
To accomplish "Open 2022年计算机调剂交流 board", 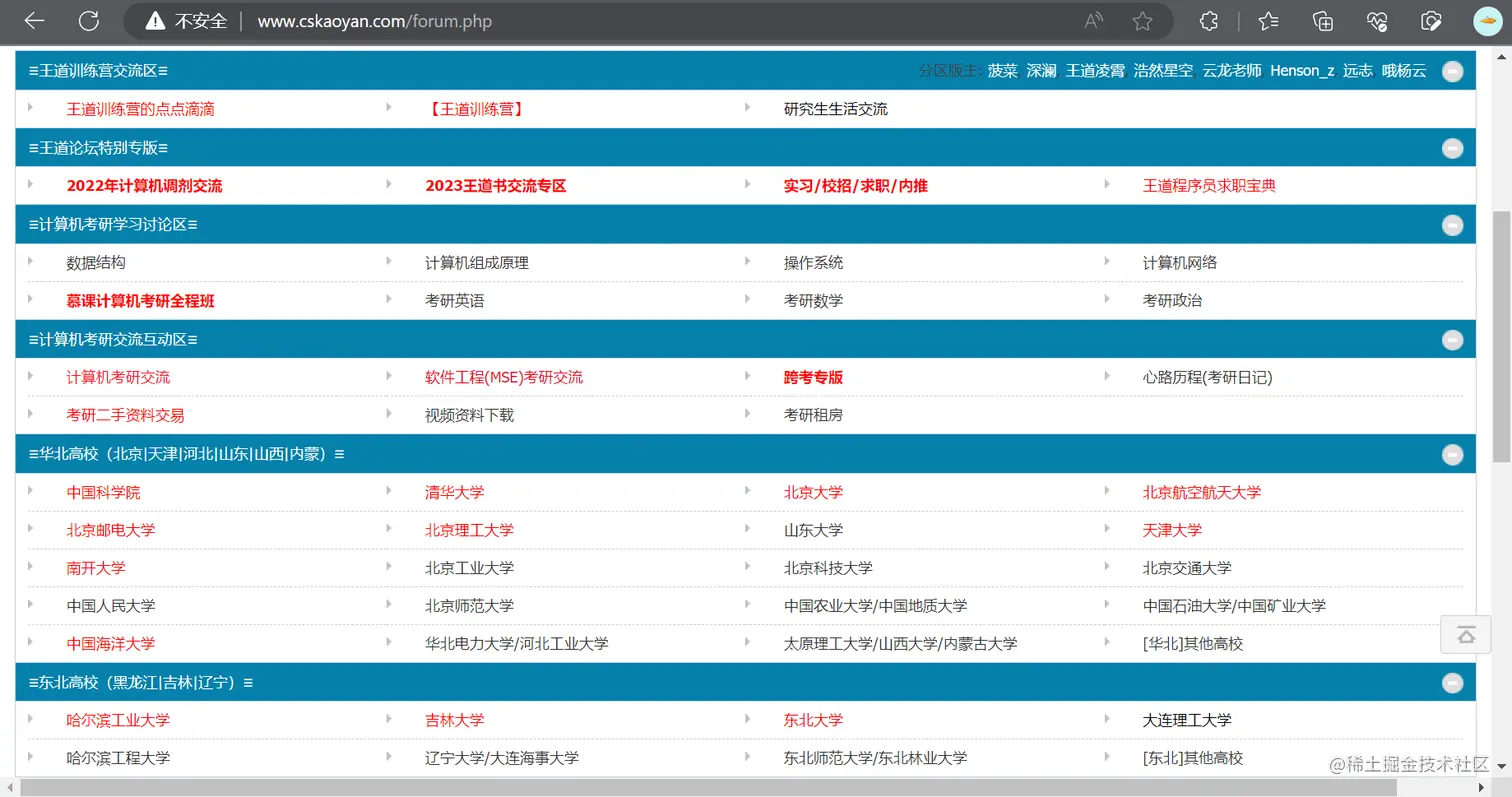I will tap(144, 186).
